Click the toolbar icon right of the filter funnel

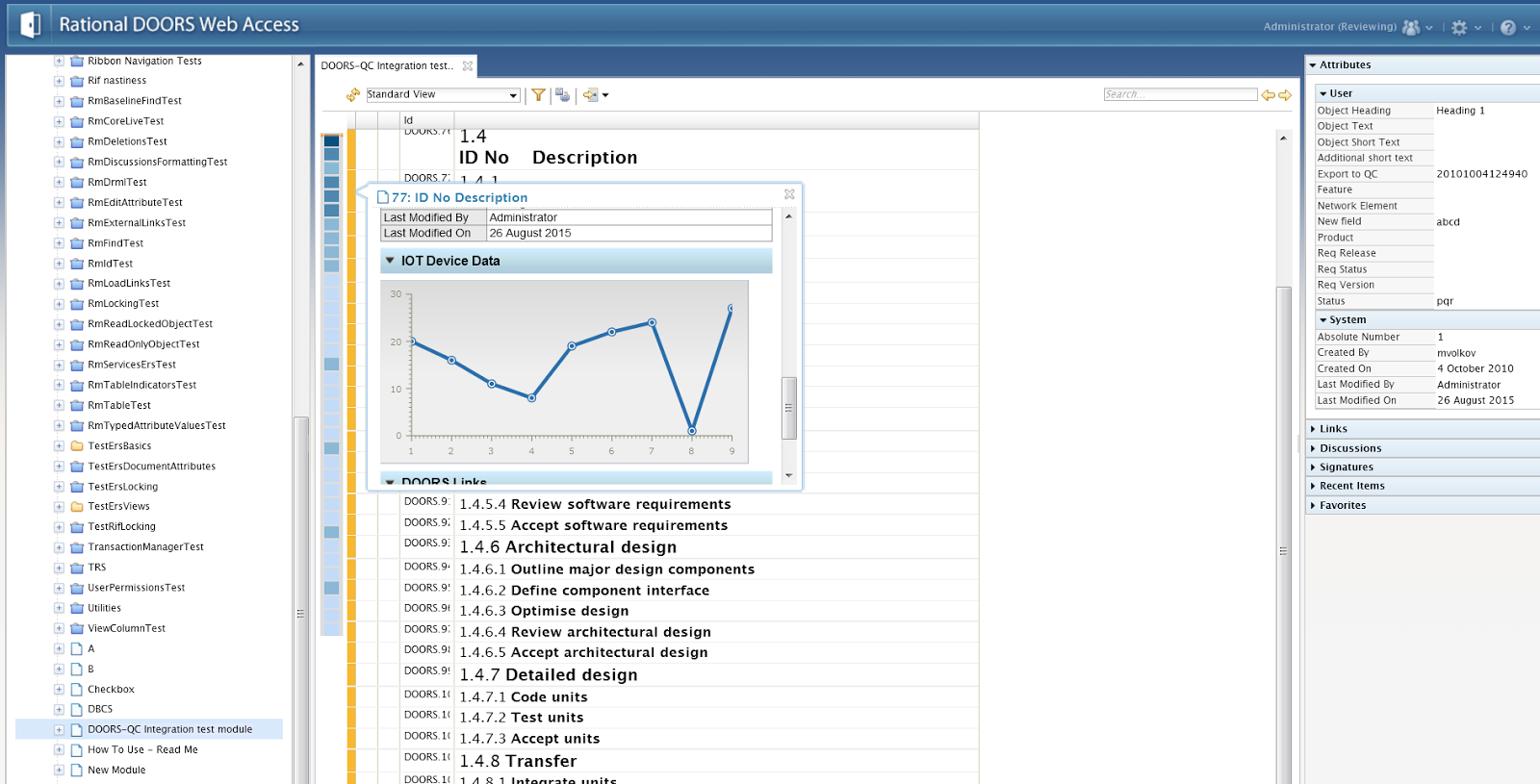563,95
